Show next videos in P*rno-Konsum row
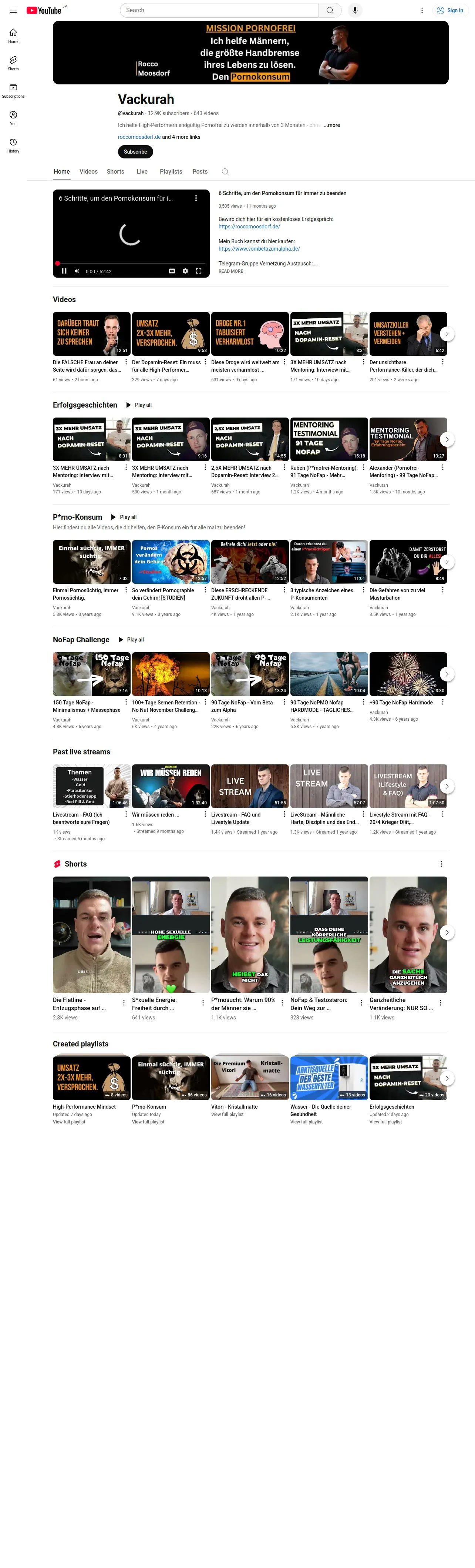 coord(447,562)
